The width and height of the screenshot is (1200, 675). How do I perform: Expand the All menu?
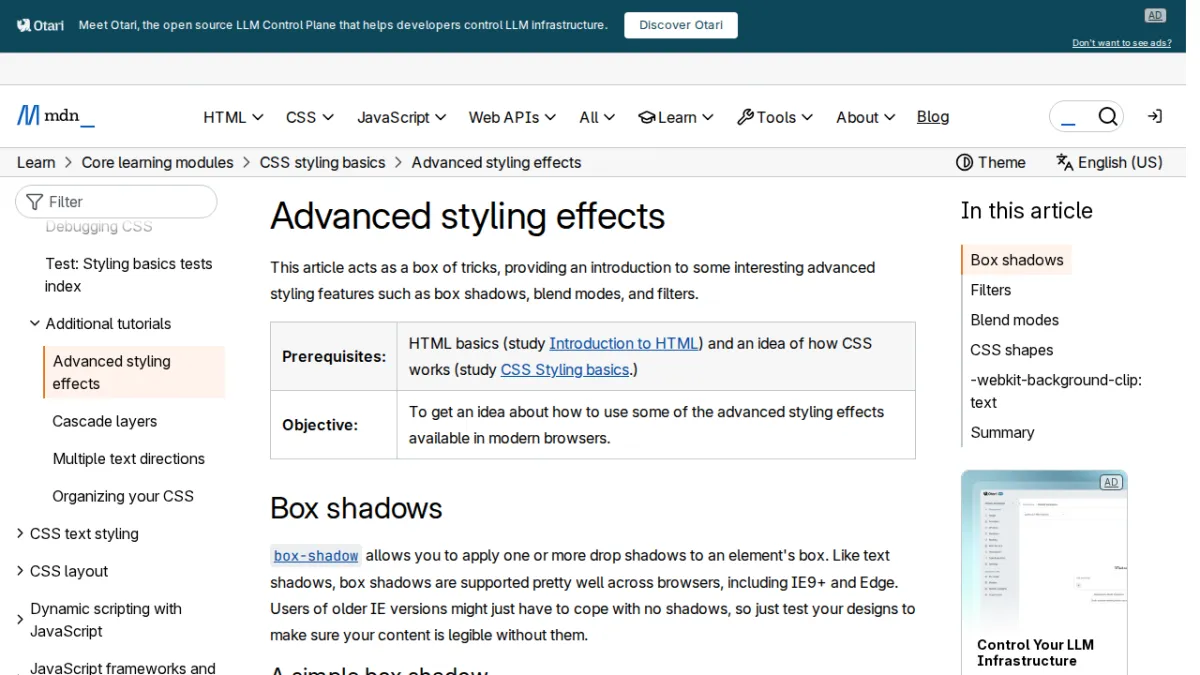click(x=597, y=117)
